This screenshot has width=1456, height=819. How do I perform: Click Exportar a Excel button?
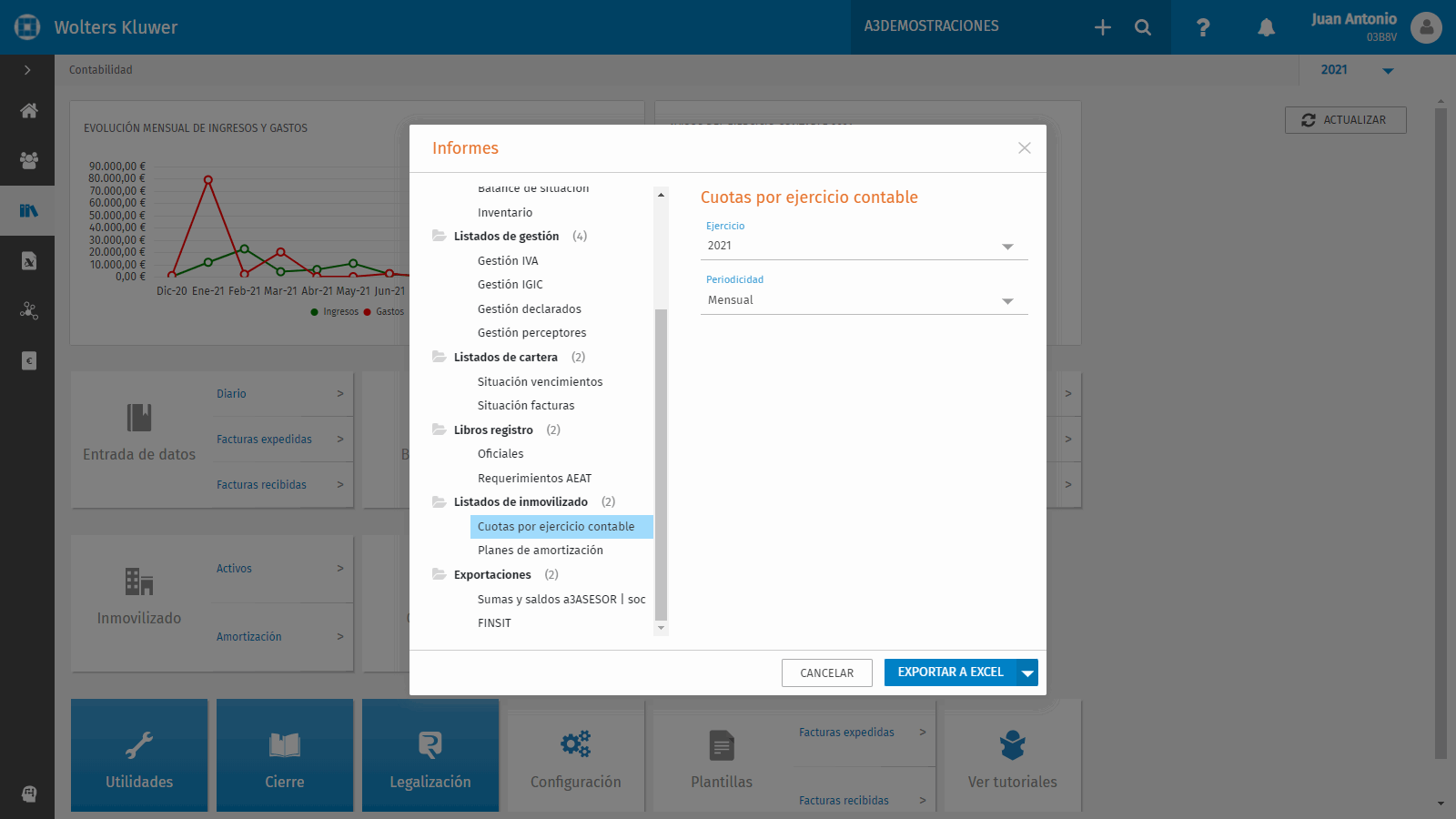point(950,672)
